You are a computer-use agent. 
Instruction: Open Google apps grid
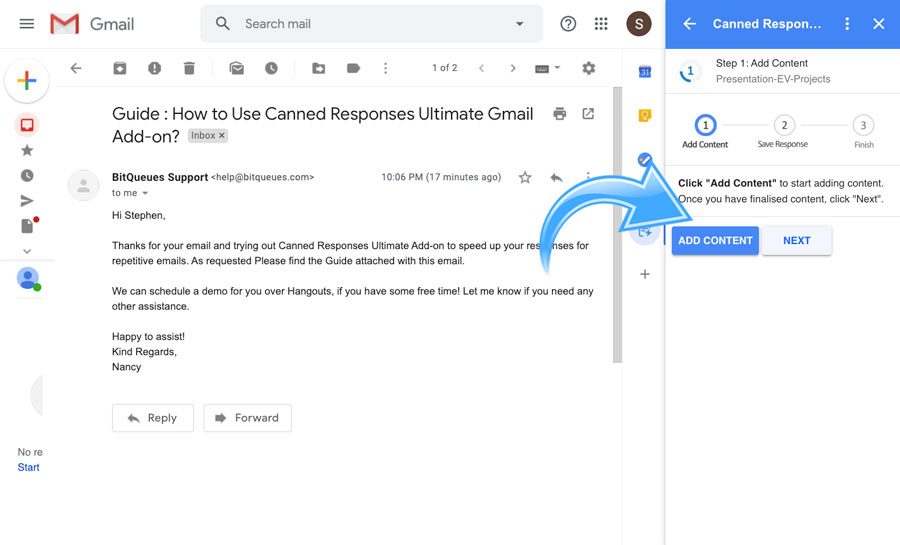pos(601,24)
